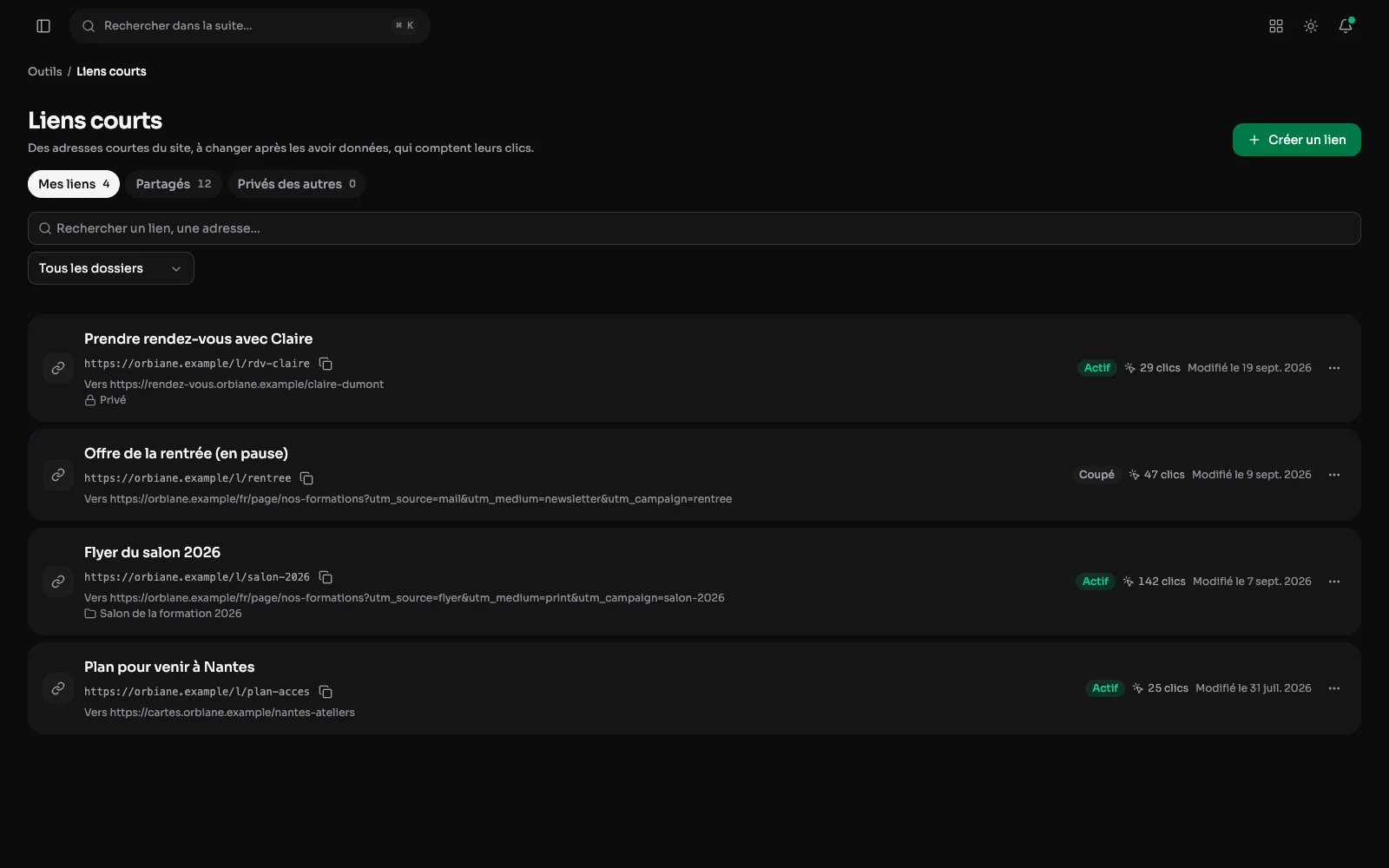Click link icon of Plan pour venir à Nantes
Image resolution: width=1389 pixels, height=868 pixels.
coord(58,688)
